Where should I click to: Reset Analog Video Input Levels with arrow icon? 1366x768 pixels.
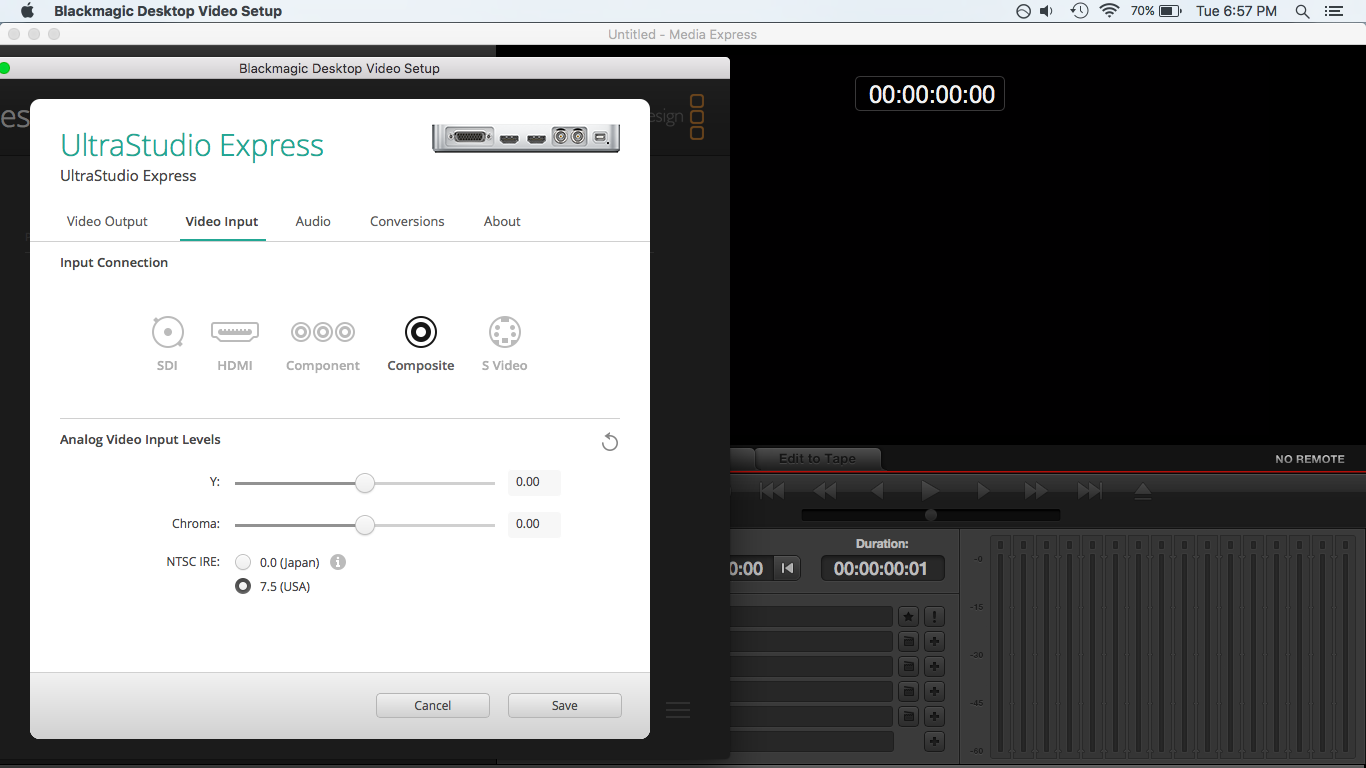[610, 442]
